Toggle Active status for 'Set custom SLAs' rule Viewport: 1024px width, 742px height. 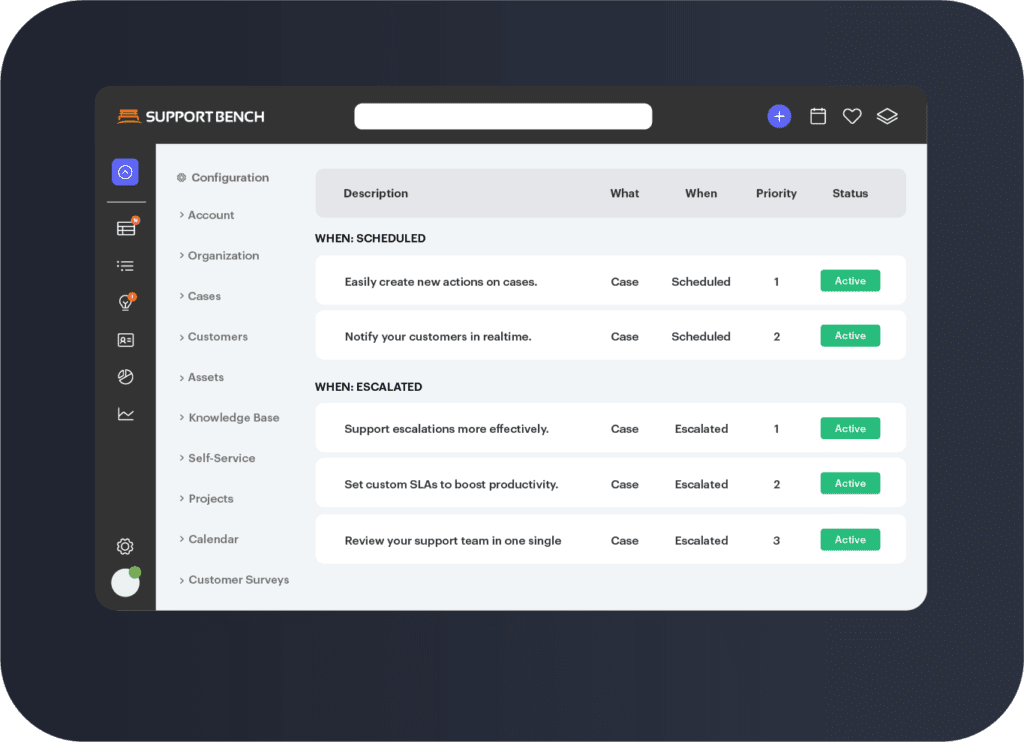pyautogui.click(x=850, y=484)
